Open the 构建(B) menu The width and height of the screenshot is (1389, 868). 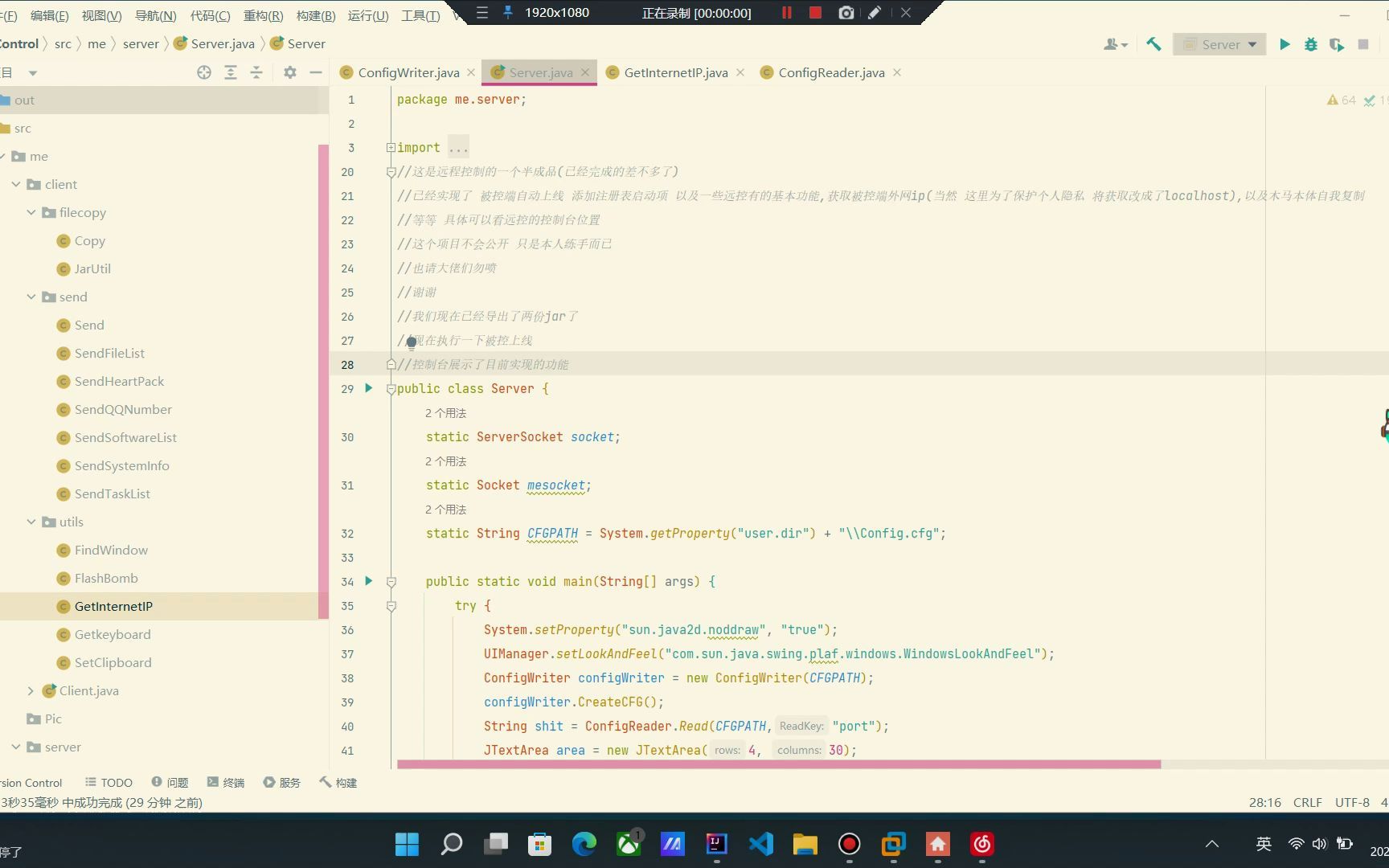point(315,15)
